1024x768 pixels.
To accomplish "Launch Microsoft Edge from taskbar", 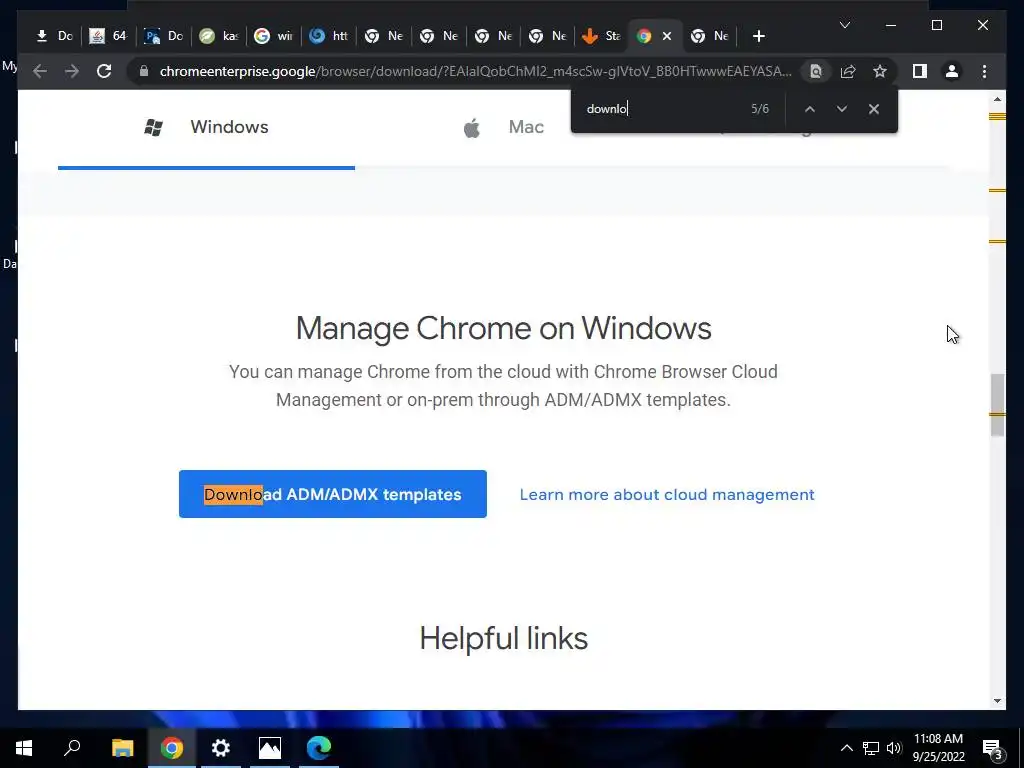I will click(319, 748).
